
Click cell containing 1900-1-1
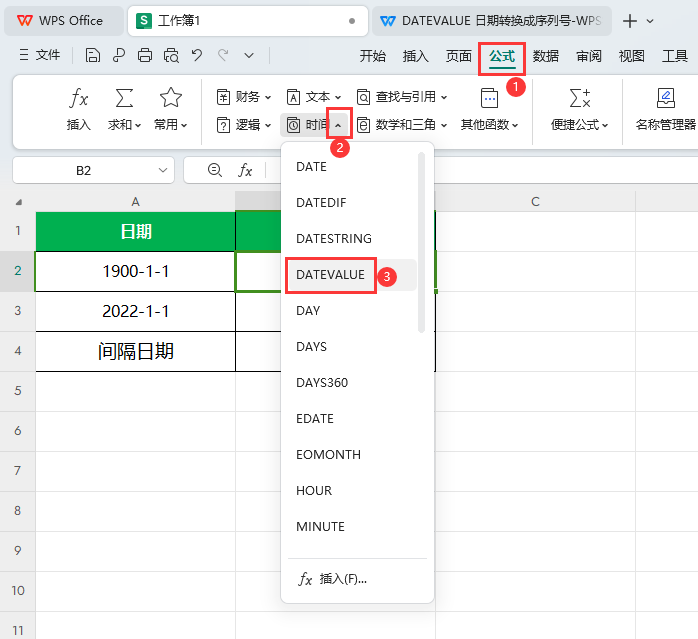click(x=135, y=272)
